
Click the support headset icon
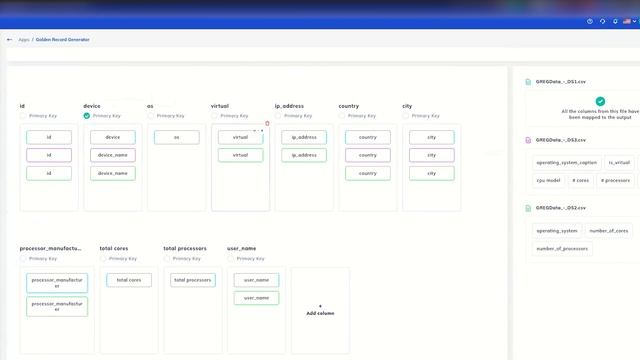pos(602,21)
